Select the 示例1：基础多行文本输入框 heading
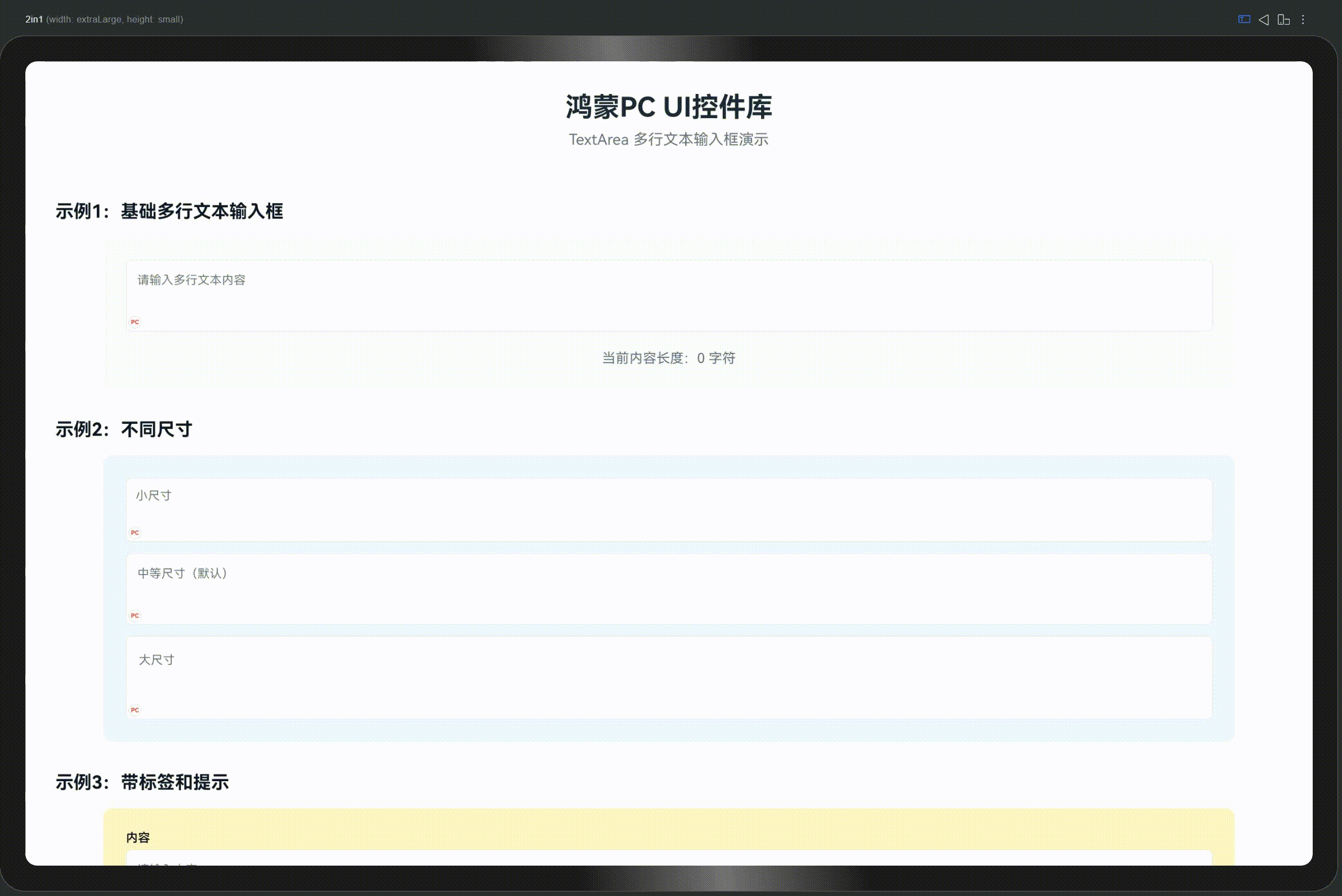The image size is (1342, 896). coord(169,212)
